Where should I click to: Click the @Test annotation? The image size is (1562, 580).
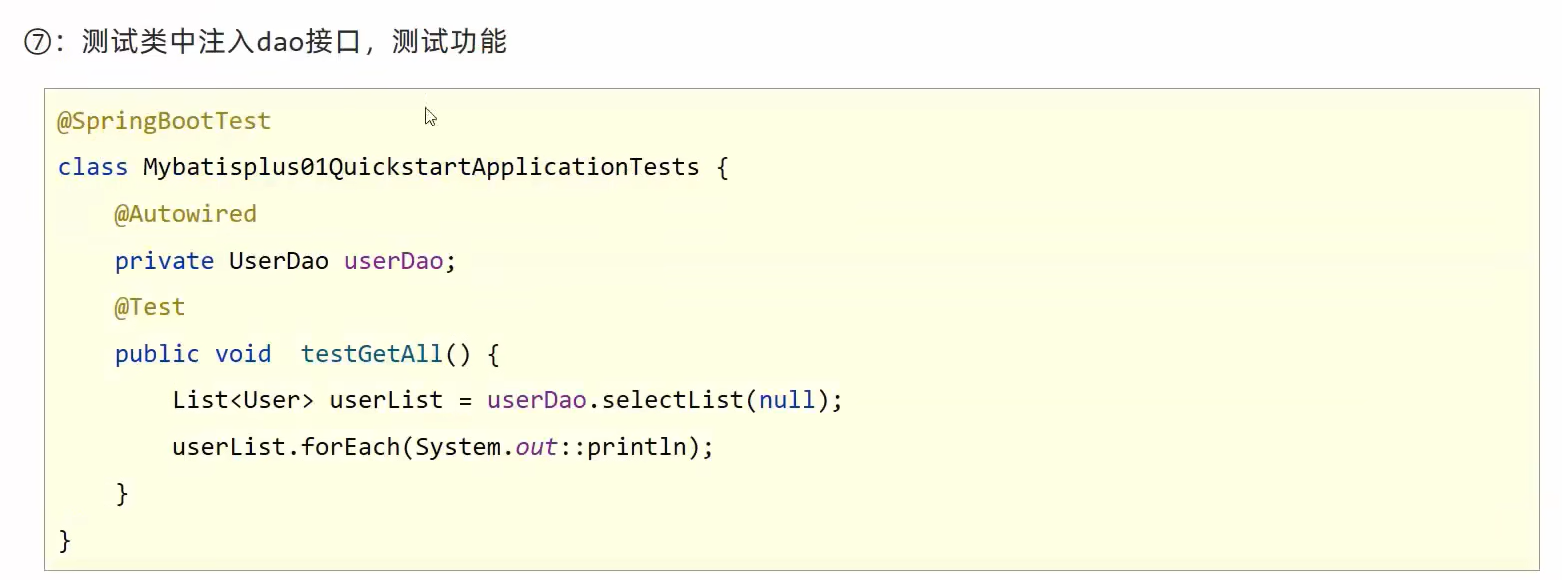tap(150, 307)
